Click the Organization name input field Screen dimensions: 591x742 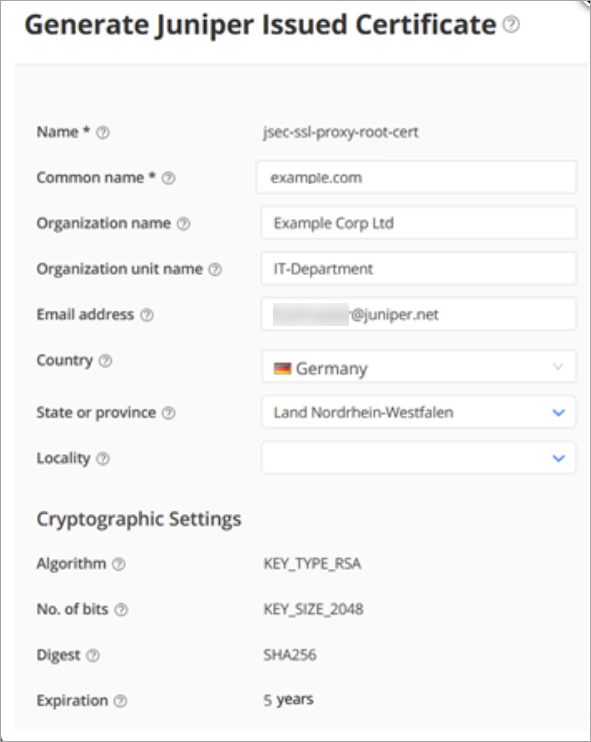click(419, 223)
